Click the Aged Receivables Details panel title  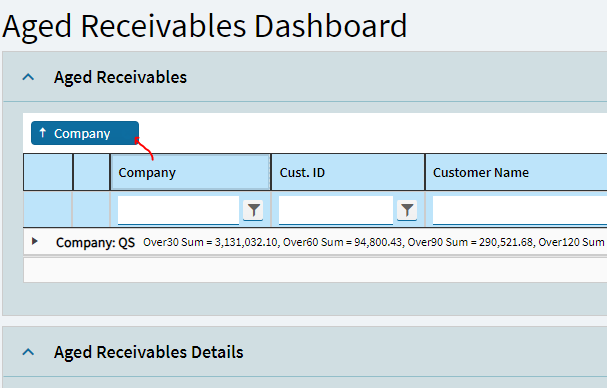click(x=149, y=352)
